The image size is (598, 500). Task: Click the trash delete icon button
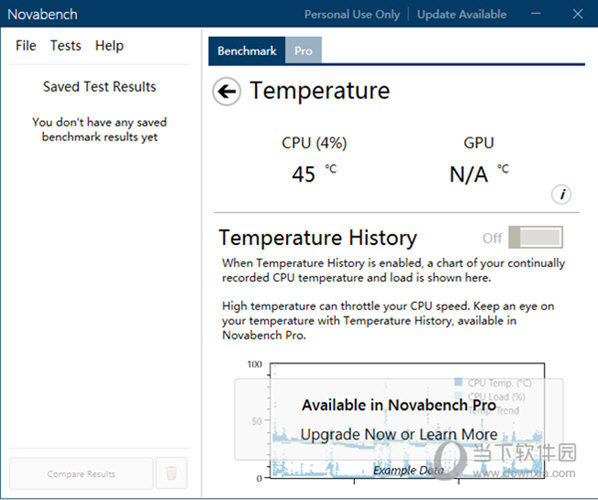click(172, 473)
